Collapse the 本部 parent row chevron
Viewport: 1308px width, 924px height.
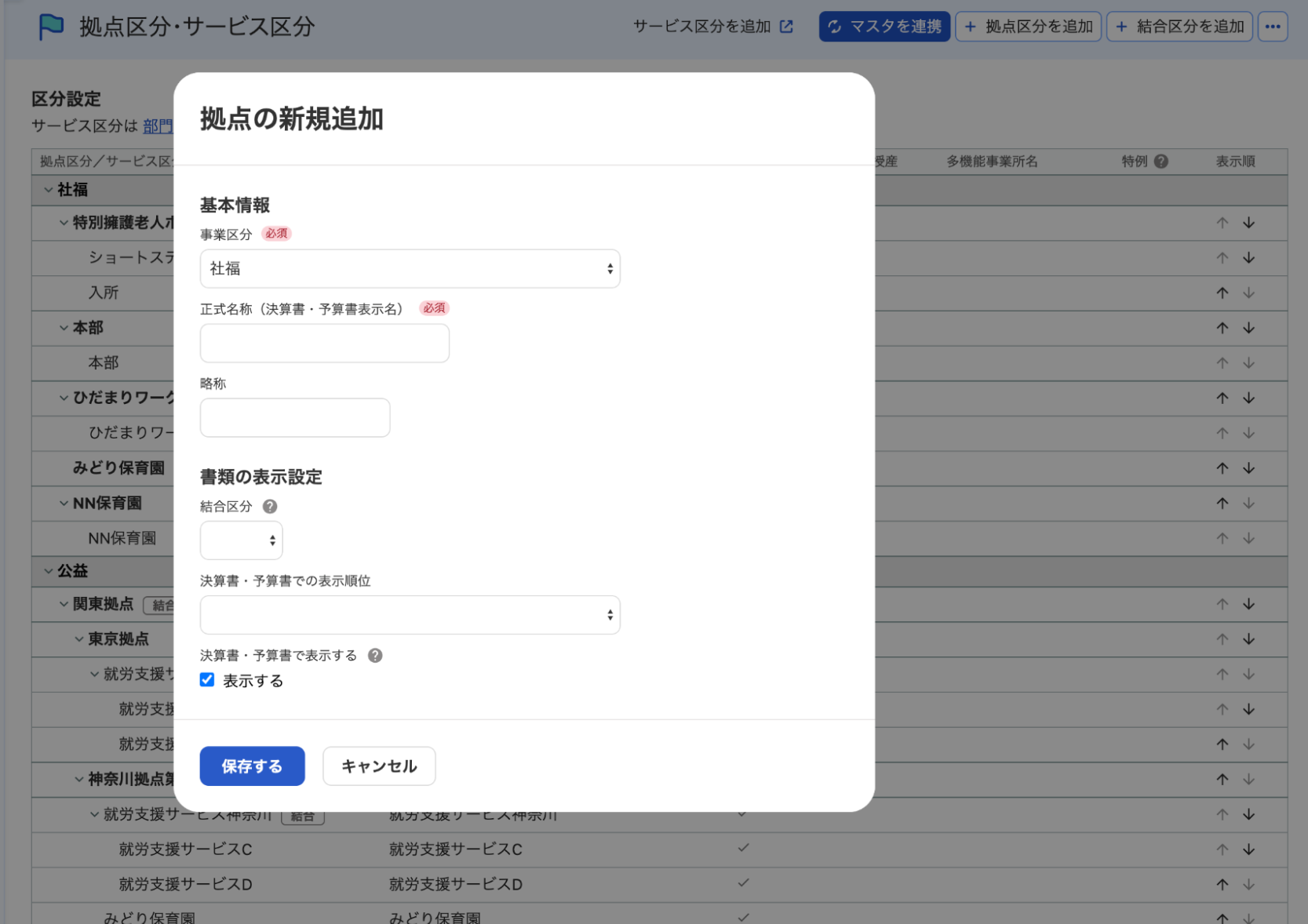click(x=64, y=328)
